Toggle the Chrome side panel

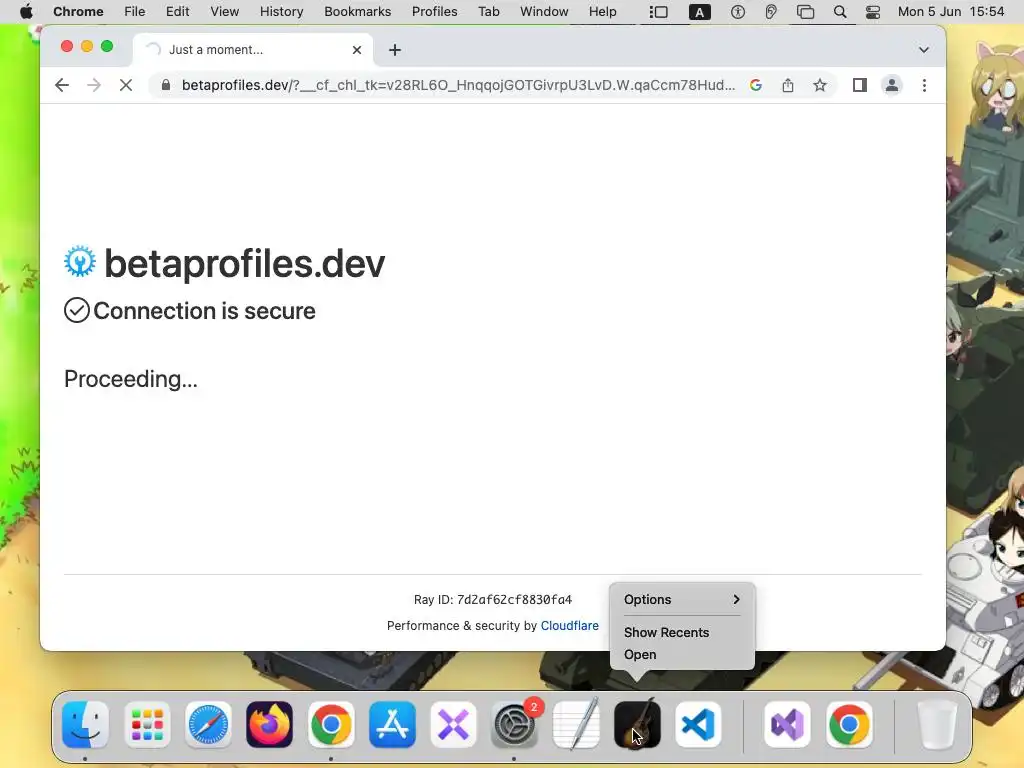pos(859,85)
